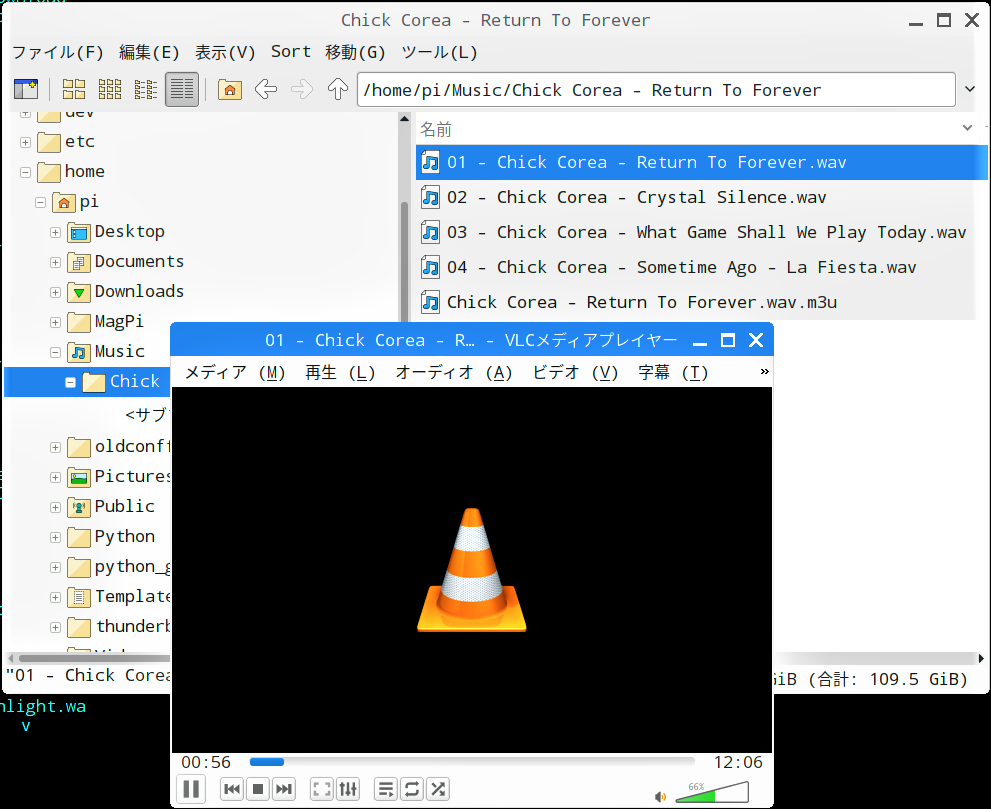Open the ファイル(F) menu
991x809 pixels.
58,52
